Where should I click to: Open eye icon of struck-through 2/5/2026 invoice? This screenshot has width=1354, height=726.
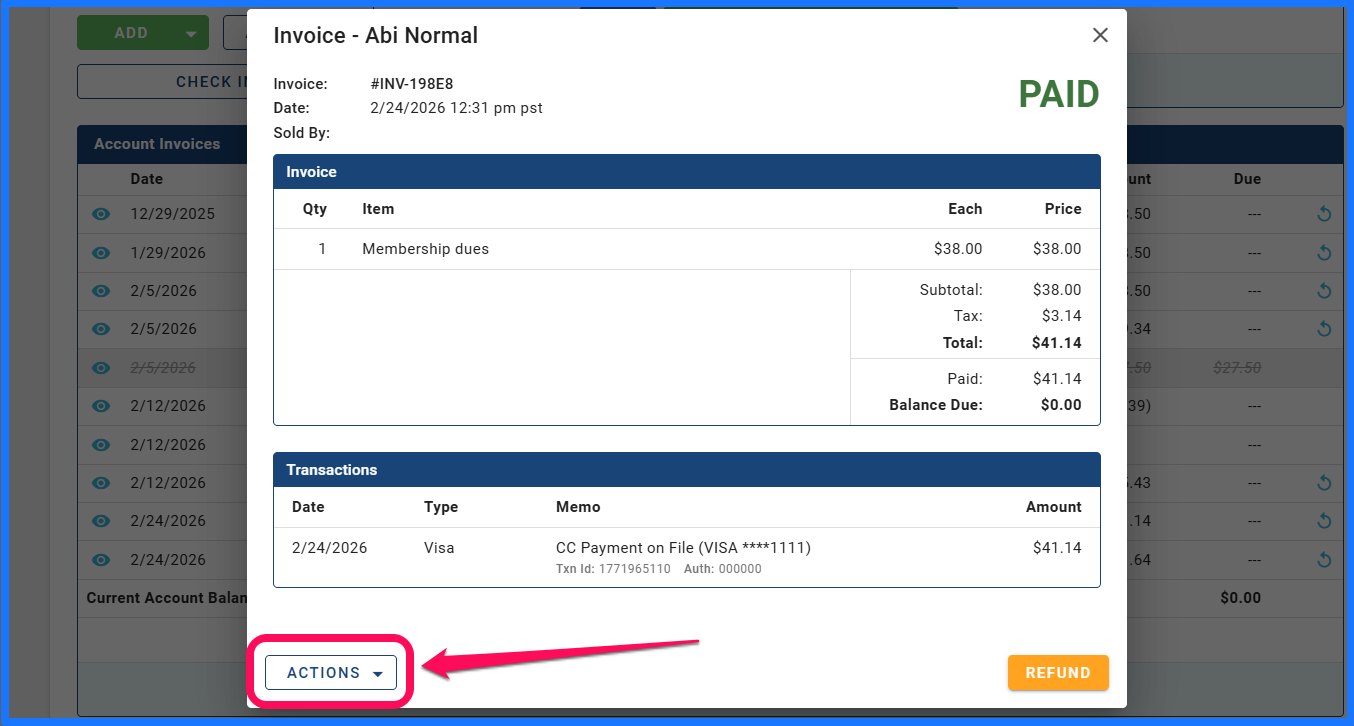pos(101,368)
